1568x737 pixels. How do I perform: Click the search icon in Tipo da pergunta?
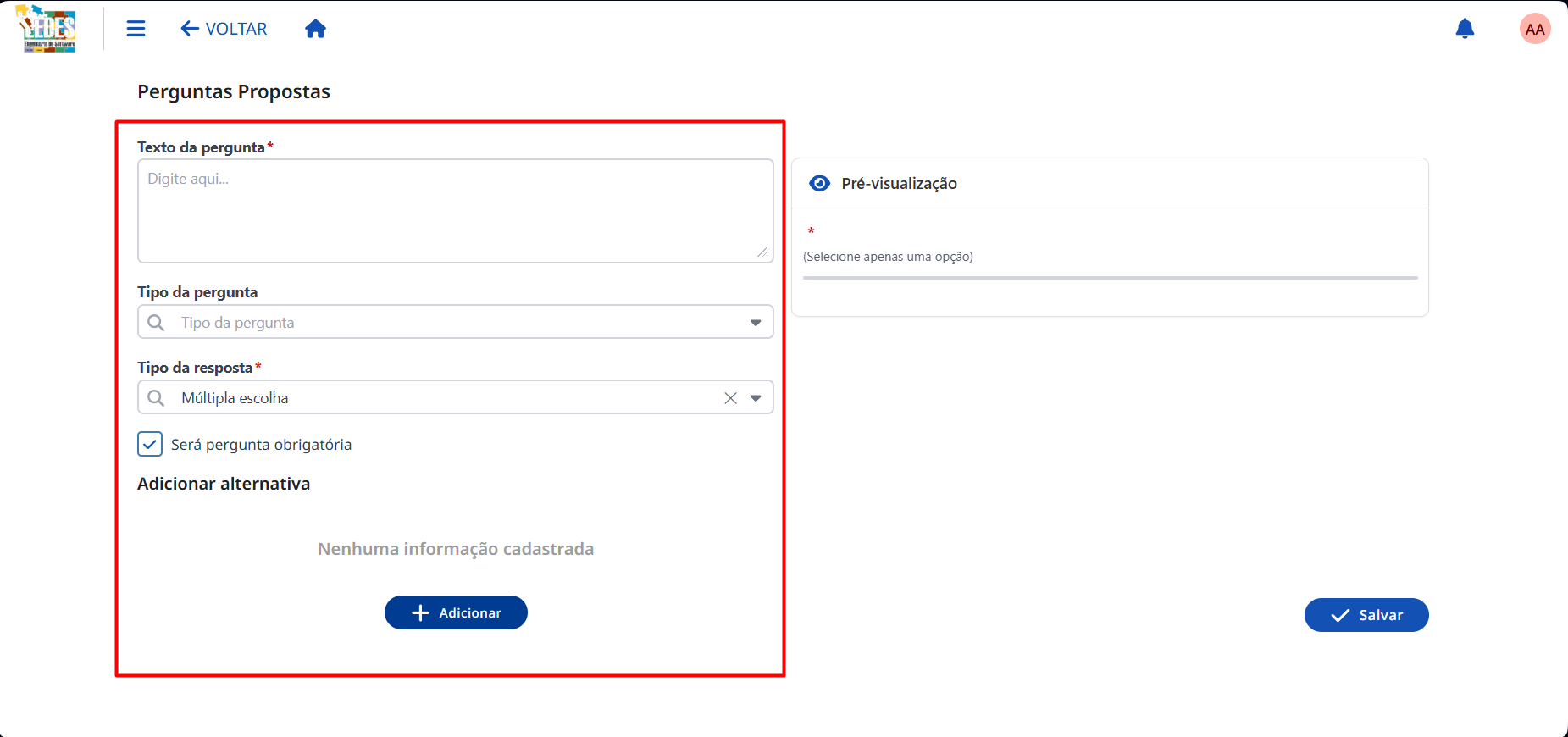pos(156,323)
